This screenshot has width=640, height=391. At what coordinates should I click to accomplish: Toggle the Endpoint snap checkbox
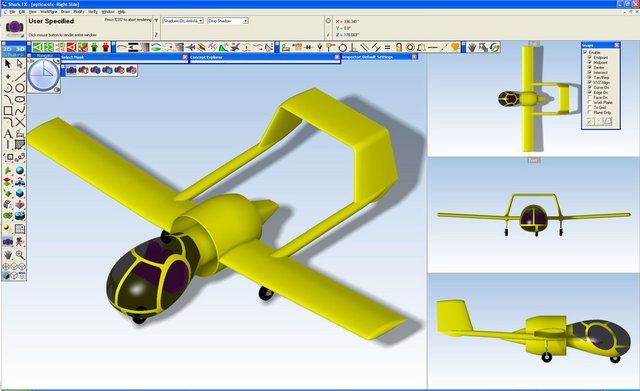click(x=589, y=58)
